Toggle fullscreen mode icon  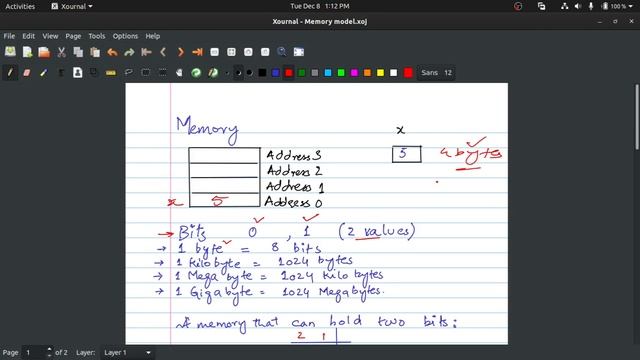click(x=299, y=52)
